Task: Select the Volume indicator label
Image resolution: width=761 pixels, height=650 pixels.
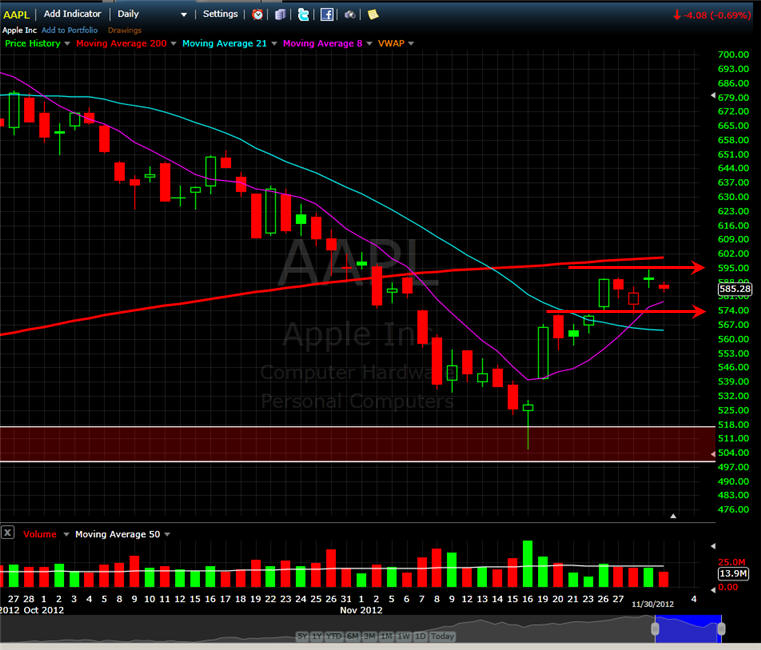Action: click(40, 534)
